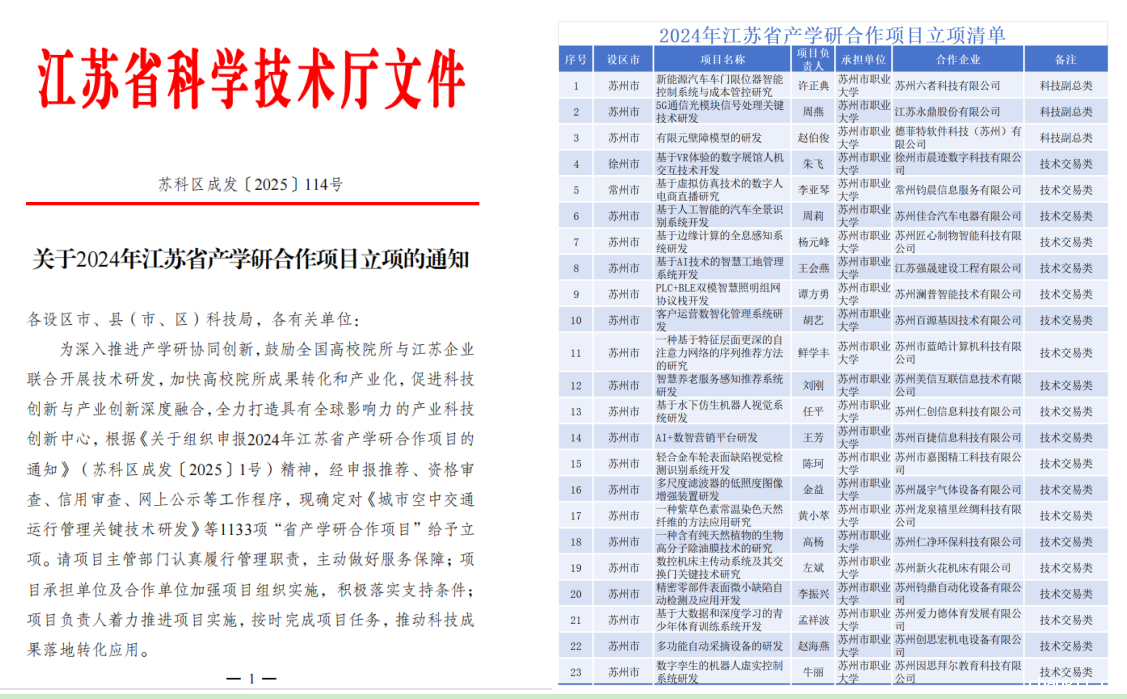Select the 项目负责人 column header
Screen dimensions: 1127x699
click(x=812, y=59)
